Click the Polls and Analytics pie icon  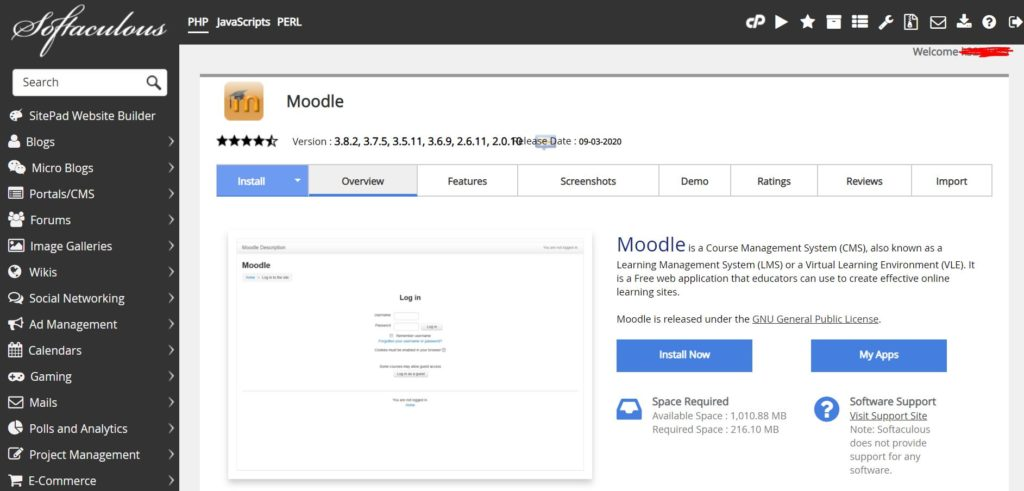pyautogui.click(x=15, y=428)
